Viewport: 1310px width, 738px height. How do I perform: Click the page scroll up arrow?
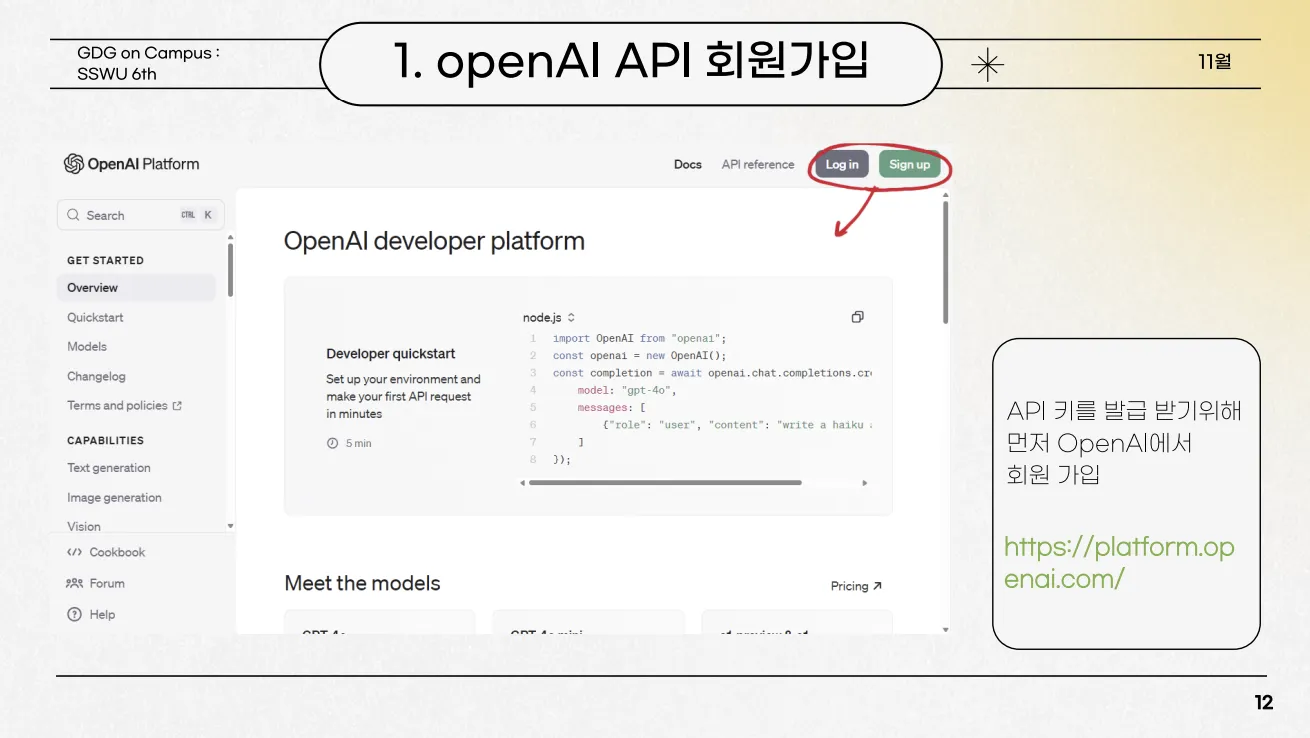pos(946,196)
